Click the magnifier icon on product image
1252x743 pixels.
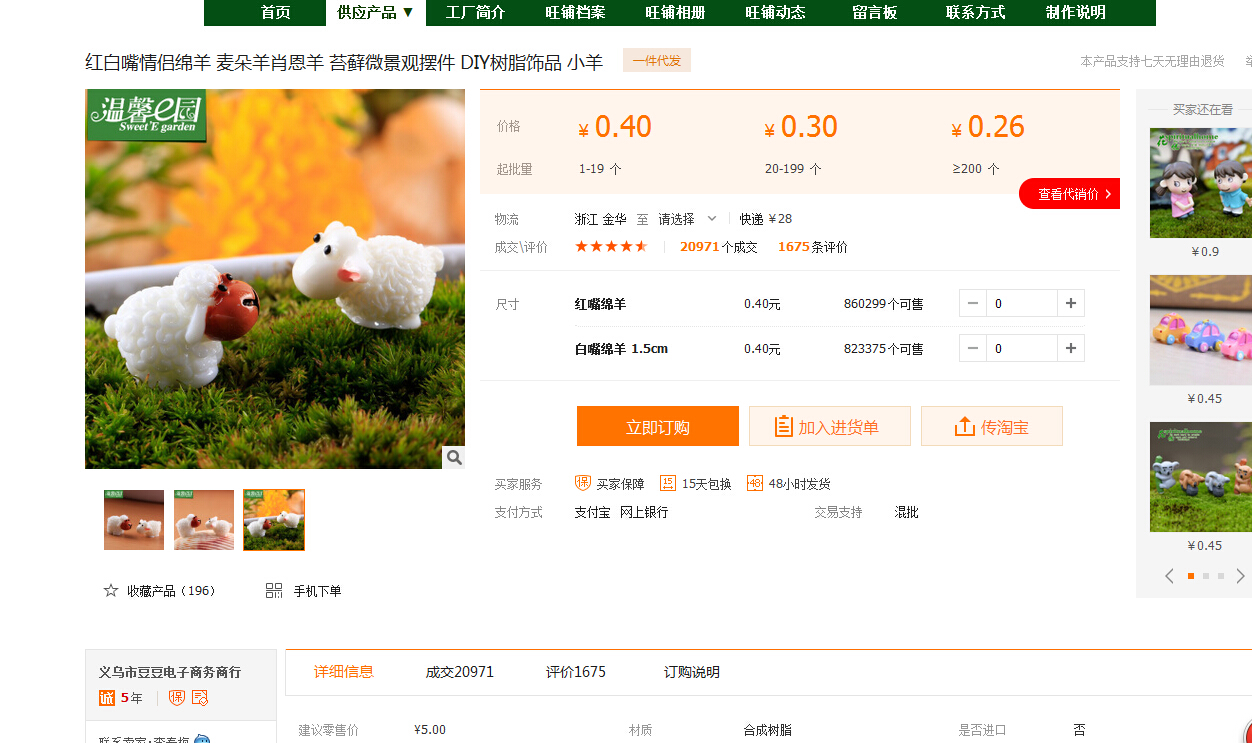[x=454, y=457]
